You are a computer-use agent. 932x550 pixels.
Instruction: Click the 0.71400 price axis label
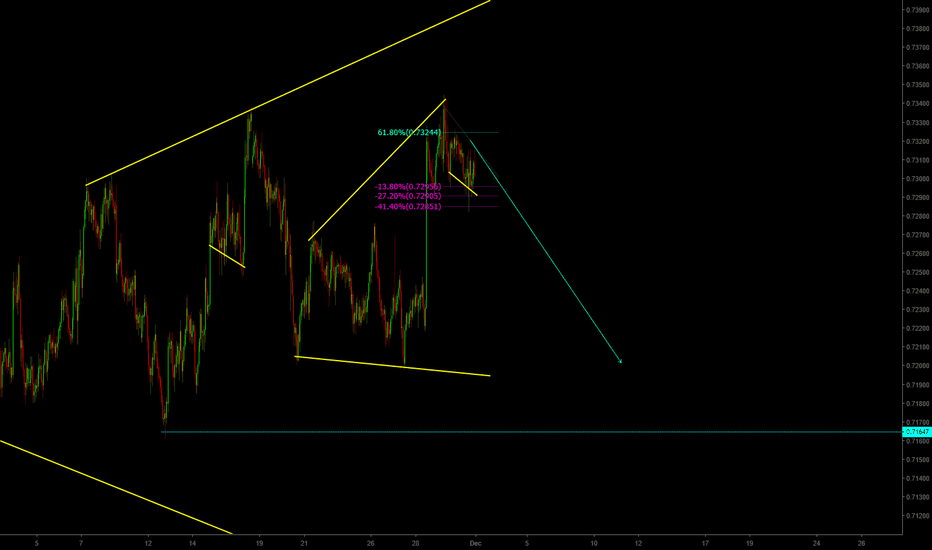coord(918,479)
